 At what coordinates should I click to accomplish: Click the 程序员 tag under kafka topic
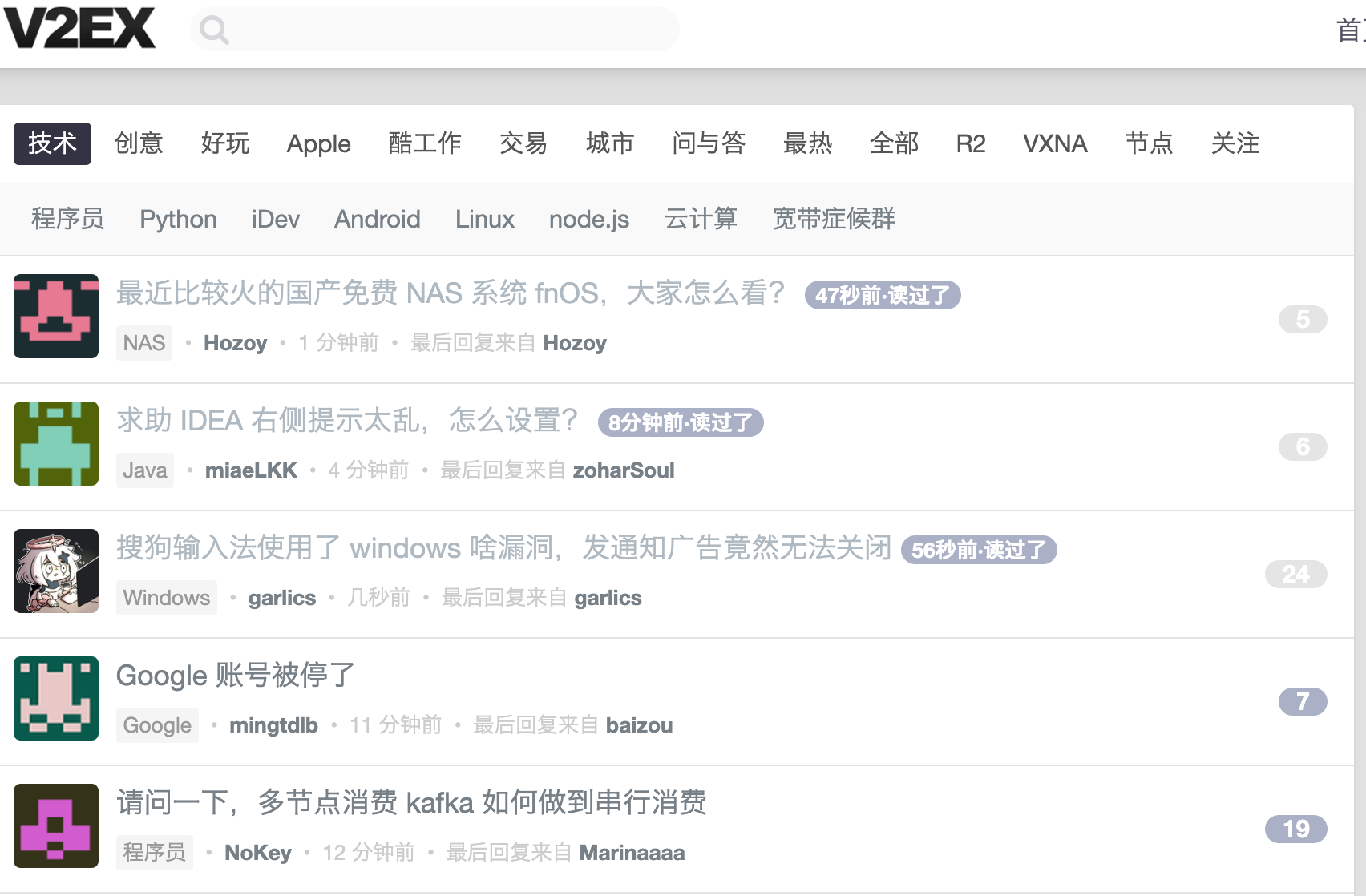155,853
